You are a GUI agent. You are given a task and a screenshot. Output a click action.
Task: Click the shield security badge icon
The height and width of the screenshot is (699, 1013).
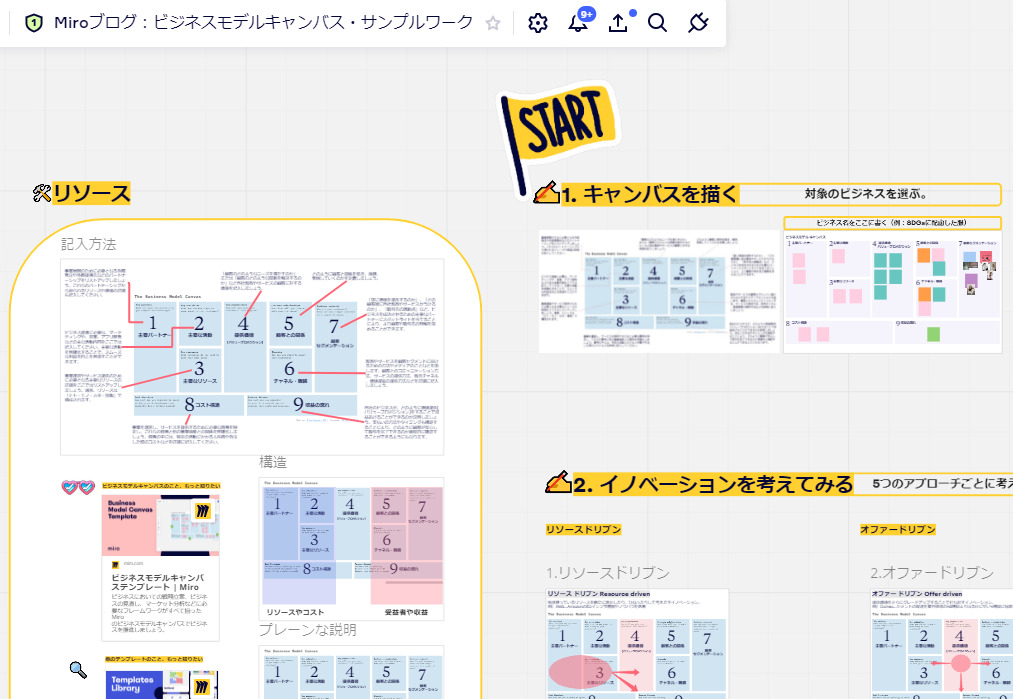pyautogui.click(x=33, y=23)
